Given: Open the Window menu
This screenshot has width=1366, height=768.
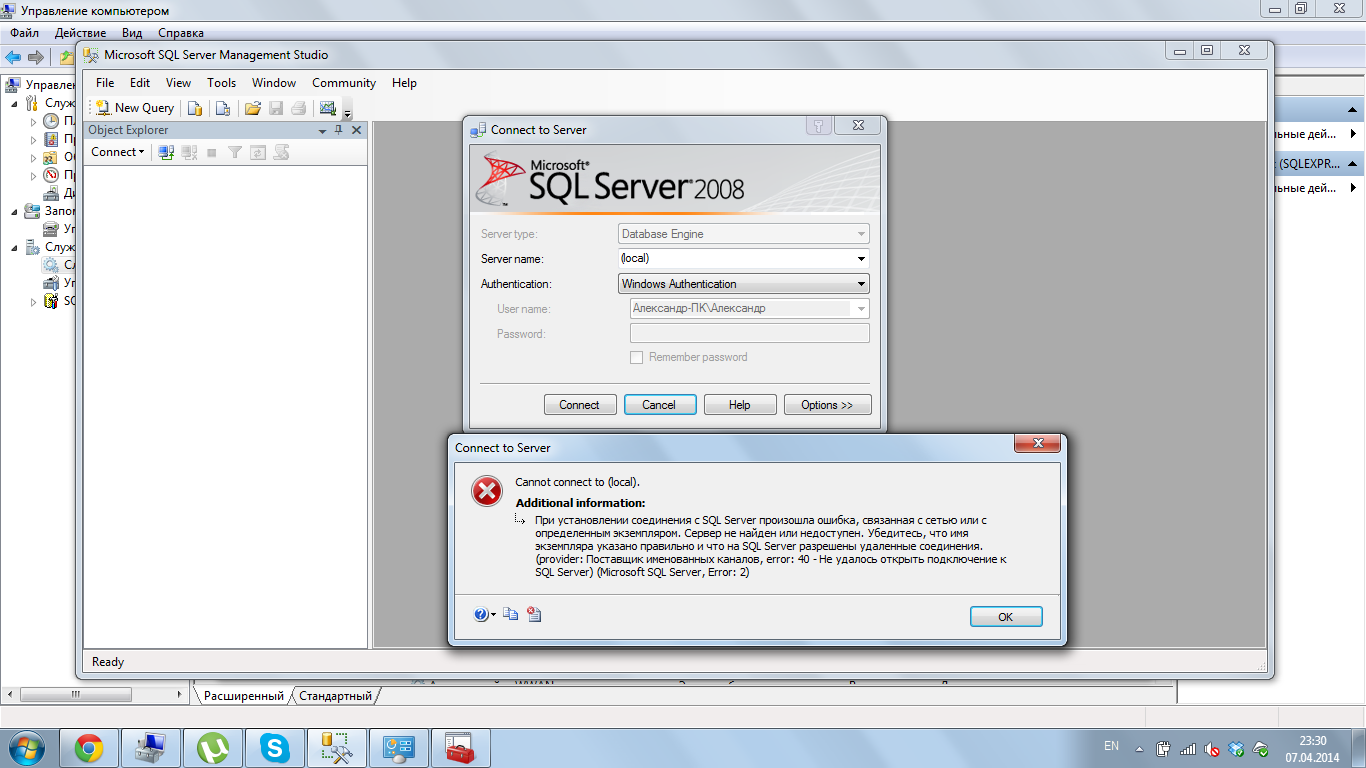Looking at the screenshot, I should pyautogui.click(x=274, y=83).
